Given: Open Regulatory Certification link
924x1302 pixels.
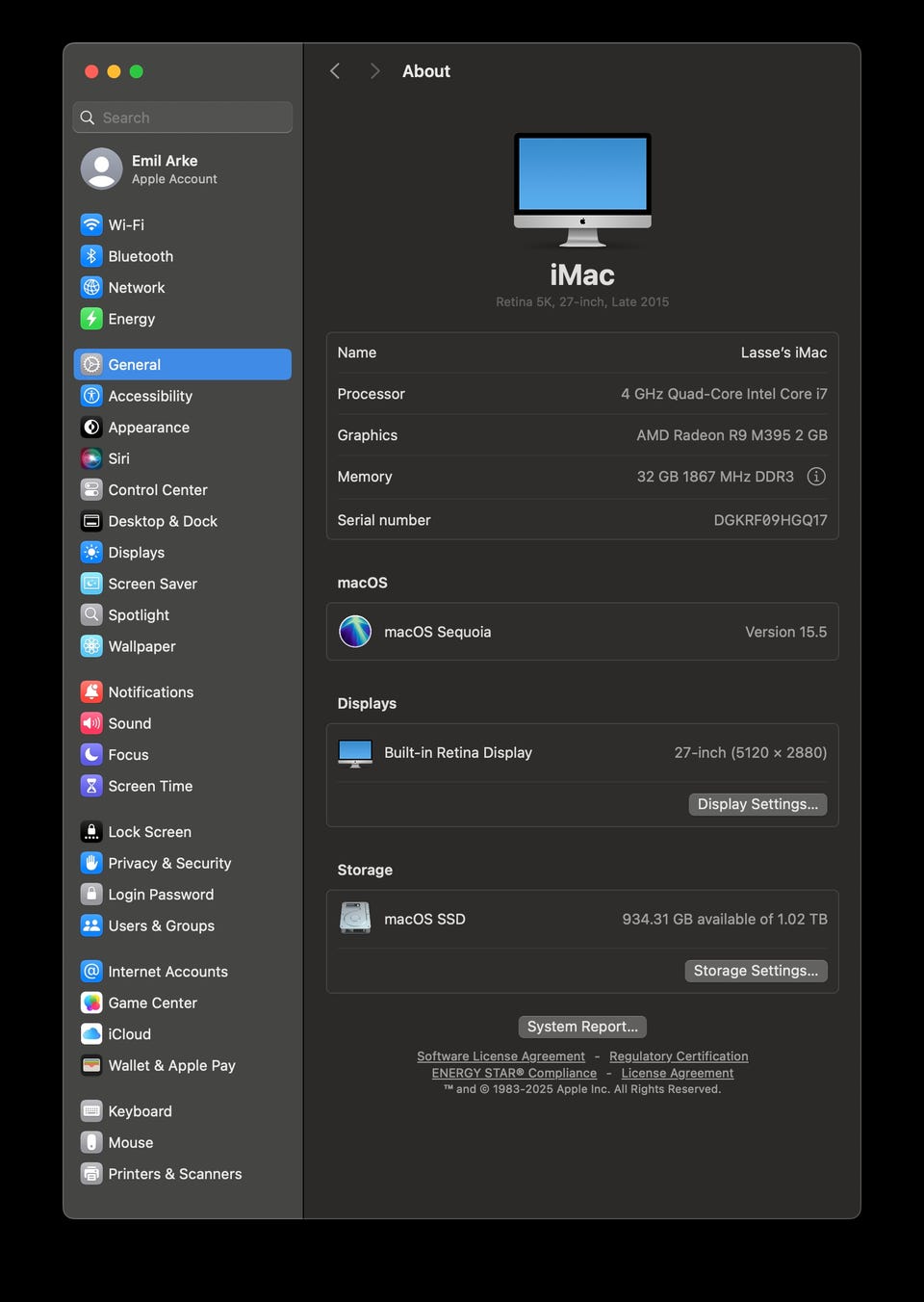Looking at the screenshot, I should click(x=679, y=1056).
